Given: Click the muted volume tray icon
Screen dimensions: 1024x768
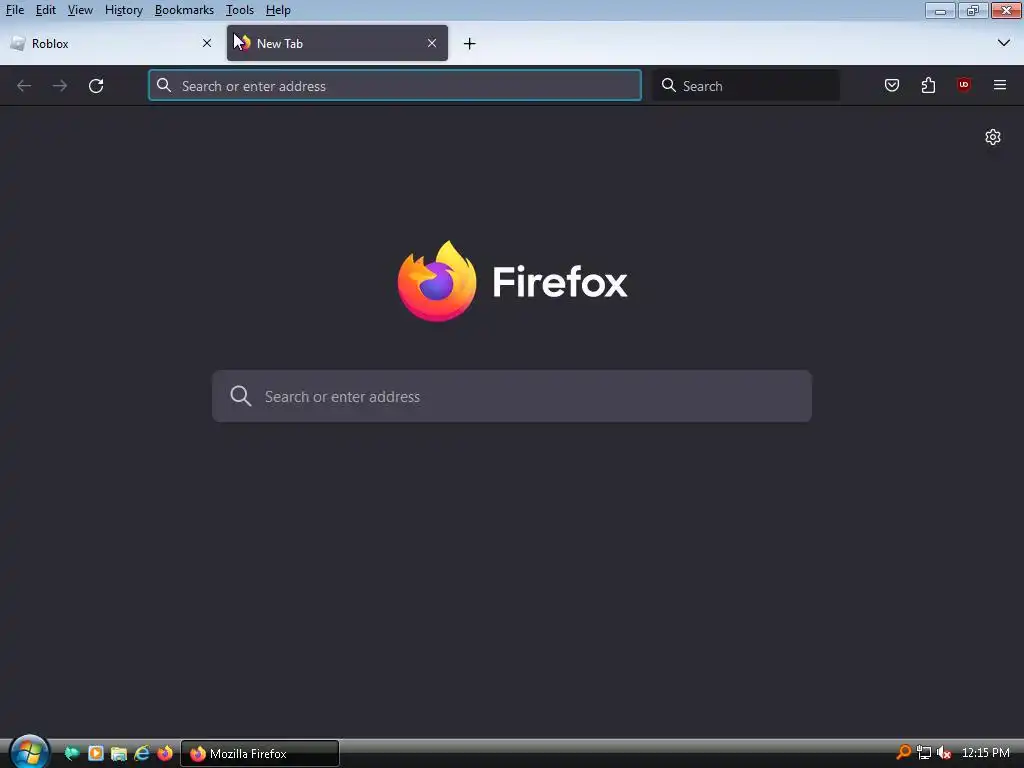Looking at the screenshot, I should 944,753.
